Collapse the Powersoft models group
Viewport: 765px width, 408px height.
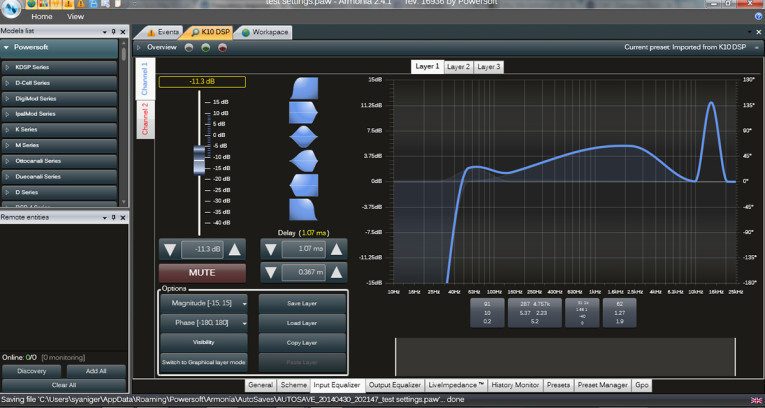click(6, 48)
